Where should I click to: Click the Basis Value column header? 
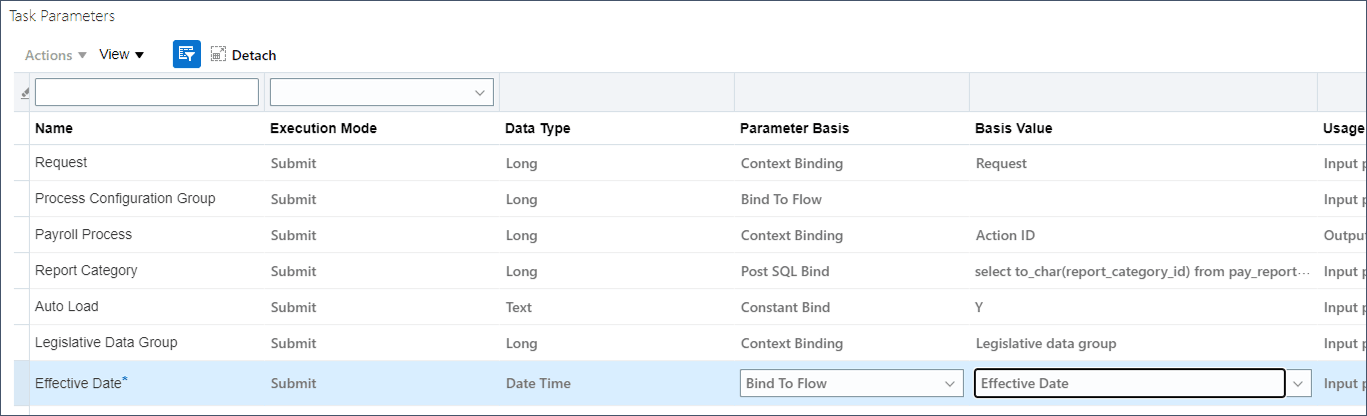coord(1013,128)
